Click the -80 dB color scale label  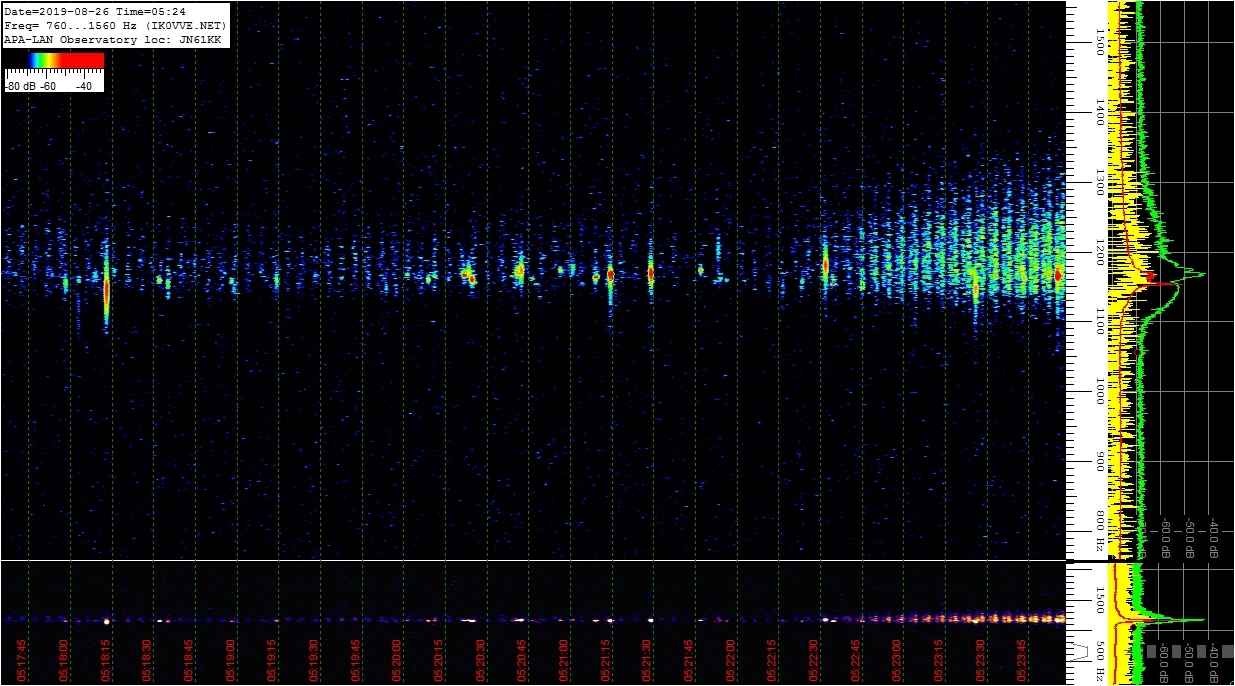(22, 86)
